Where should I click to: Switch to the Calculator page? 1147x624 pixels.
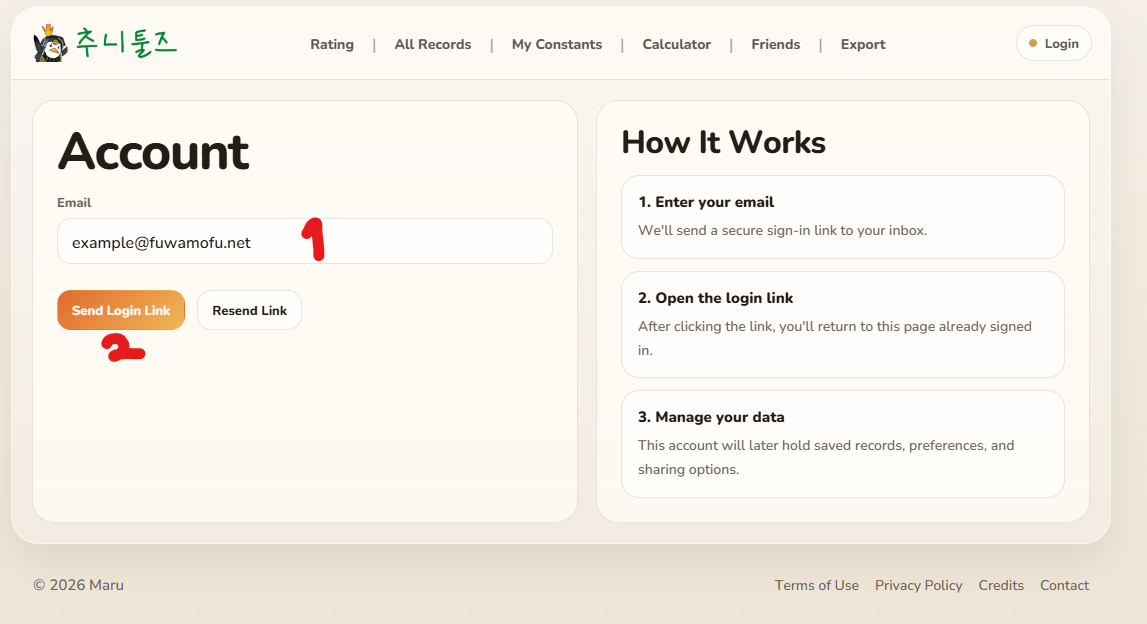coord(677,44)
